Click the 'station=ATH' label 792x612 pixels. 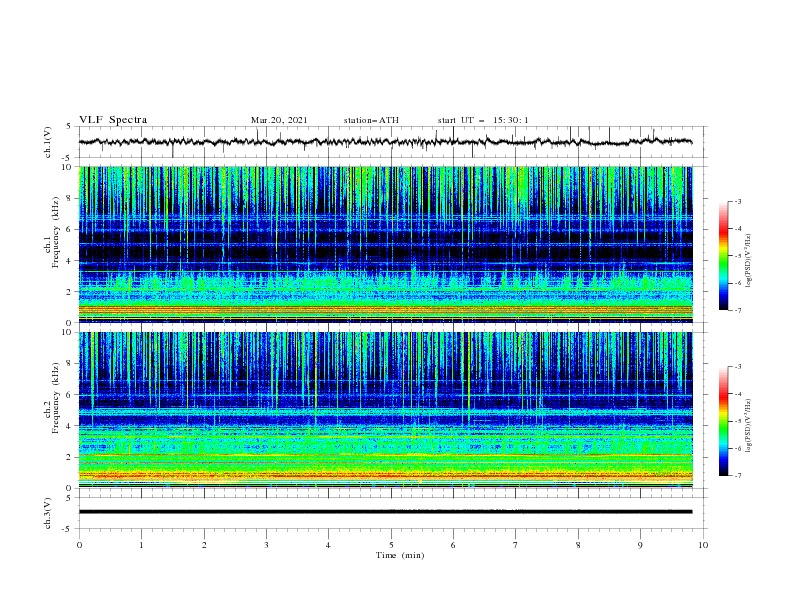point(371,120)
